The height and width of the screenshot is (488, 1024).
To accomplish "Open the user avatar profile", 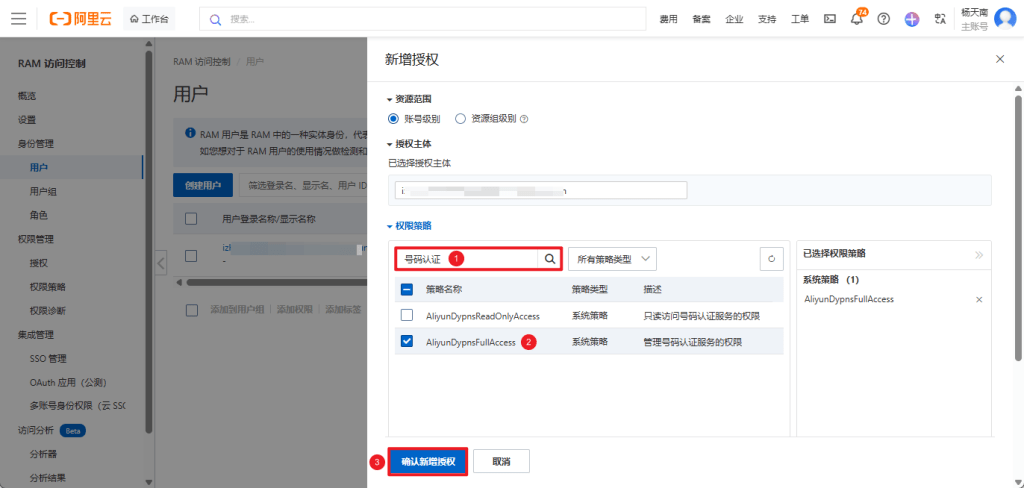I will pos(1004,18).
